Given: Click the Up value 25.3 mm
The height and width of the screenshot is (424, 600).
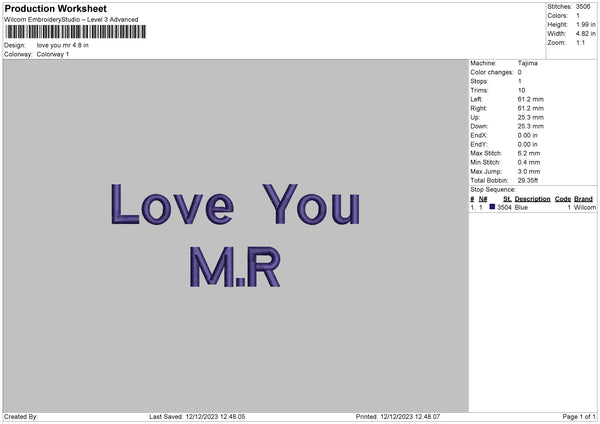Looking at the screenshot, I should tap(531, 117).
